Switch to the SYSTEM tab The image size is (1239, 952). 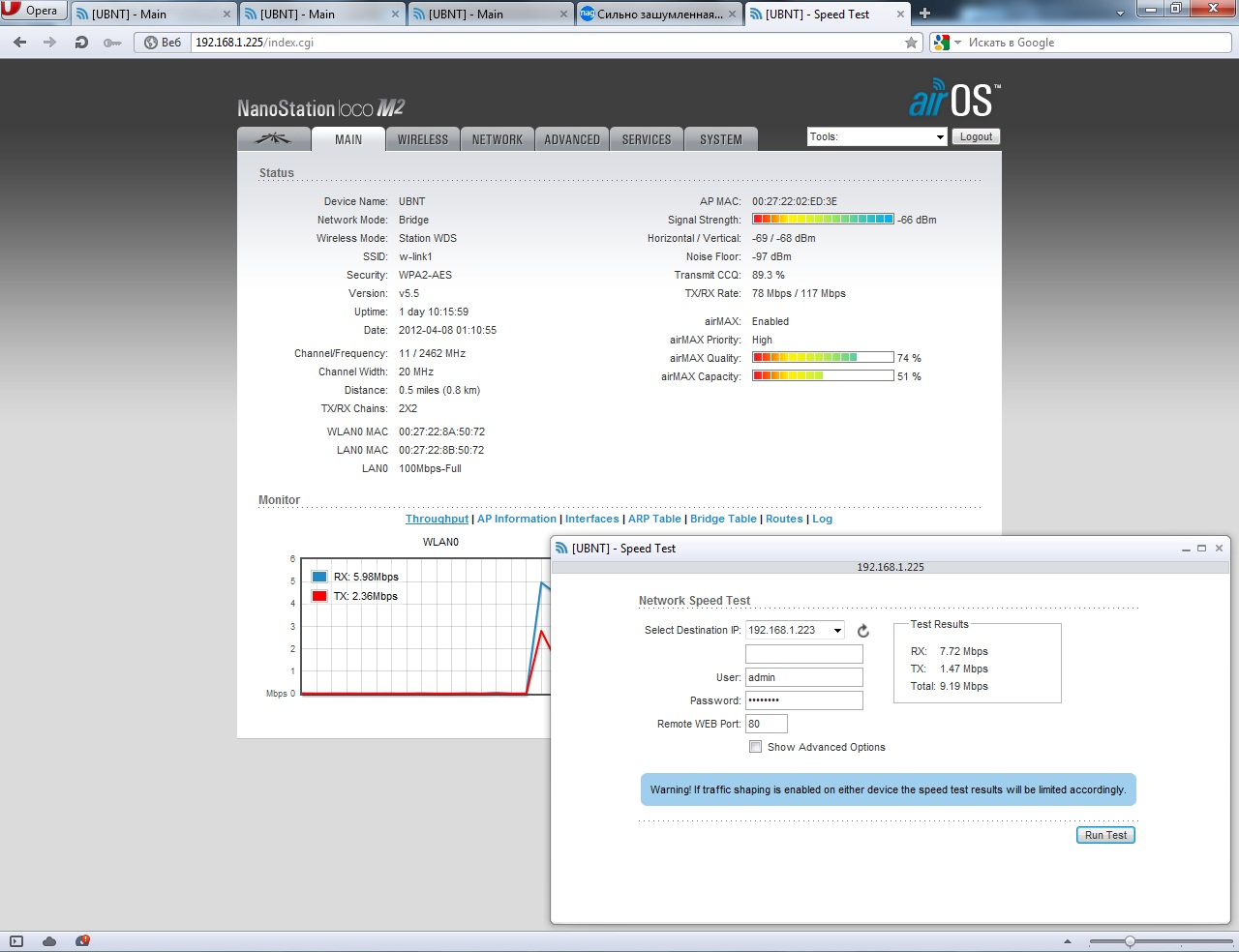coord(721,139)
